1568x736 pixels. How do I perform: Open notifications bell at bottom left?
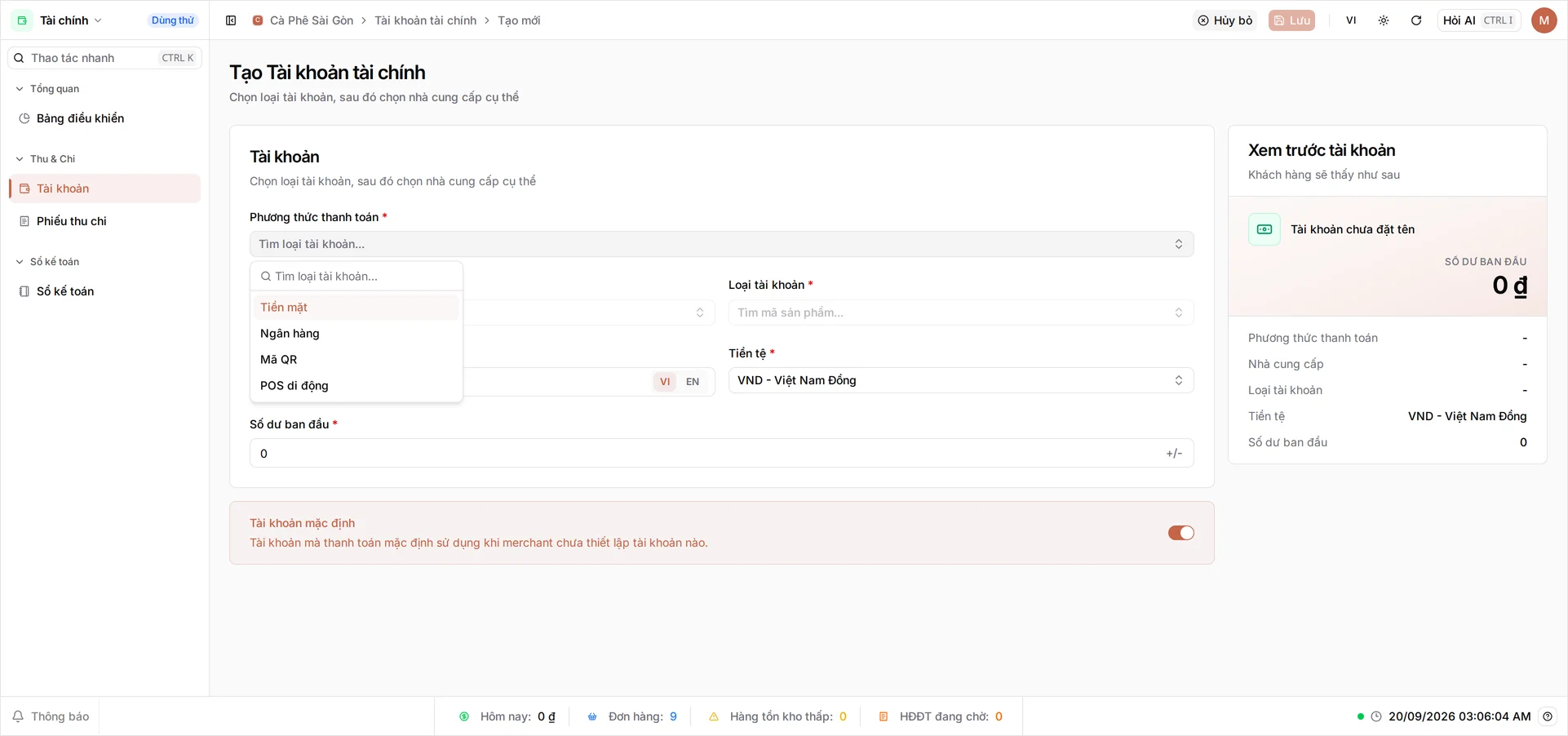[x=51, y=716]
